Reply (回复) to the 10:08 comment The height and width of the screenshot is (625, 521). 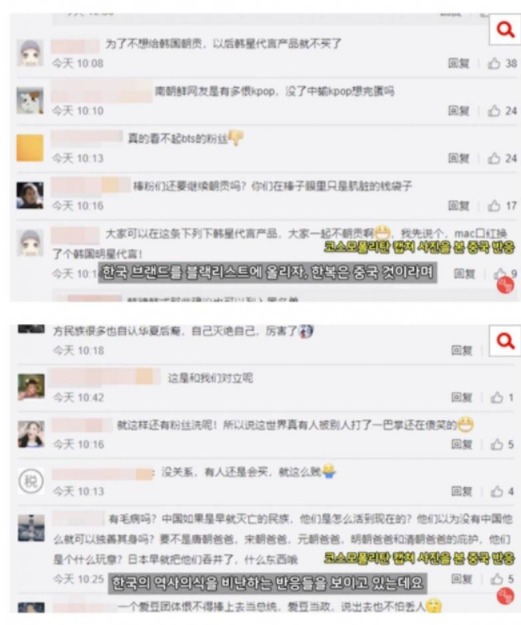(x=459, y=63)
